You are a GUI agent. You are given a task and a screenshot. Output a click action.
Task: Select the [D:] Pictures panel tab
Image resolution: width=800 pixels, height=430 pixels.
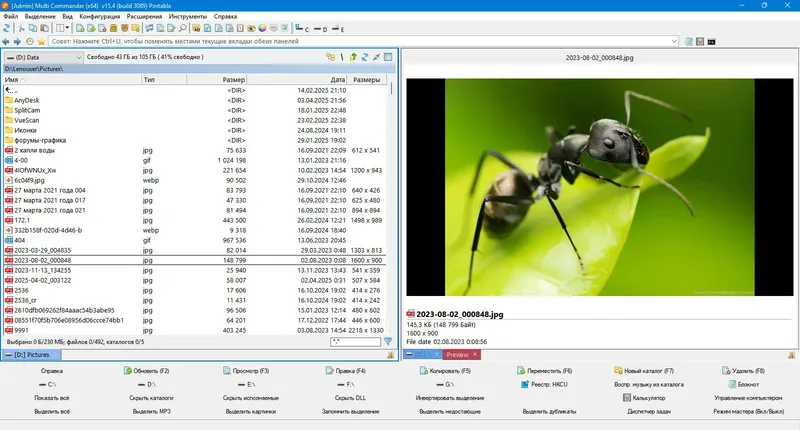32,355
